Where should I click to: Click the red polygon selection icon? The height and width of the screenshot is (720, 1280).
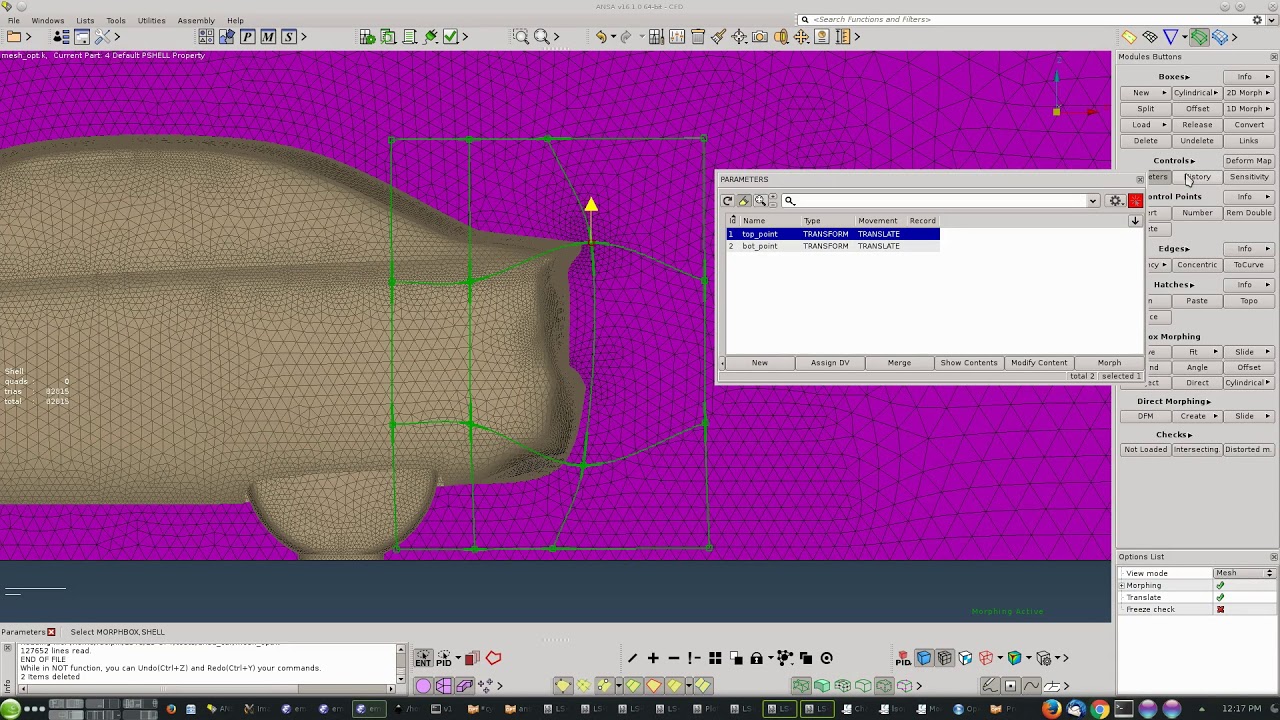point(494,658)
